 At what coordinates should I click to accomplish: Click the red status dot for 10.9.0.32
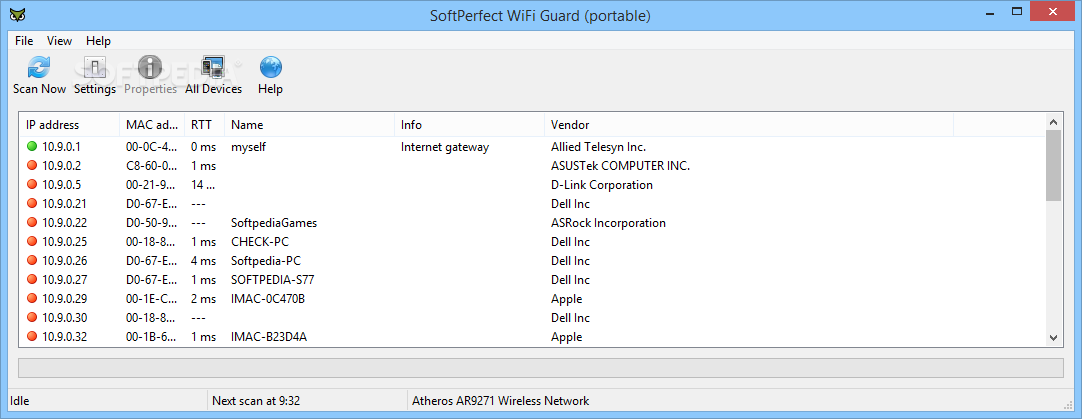(x=32, y=336)
